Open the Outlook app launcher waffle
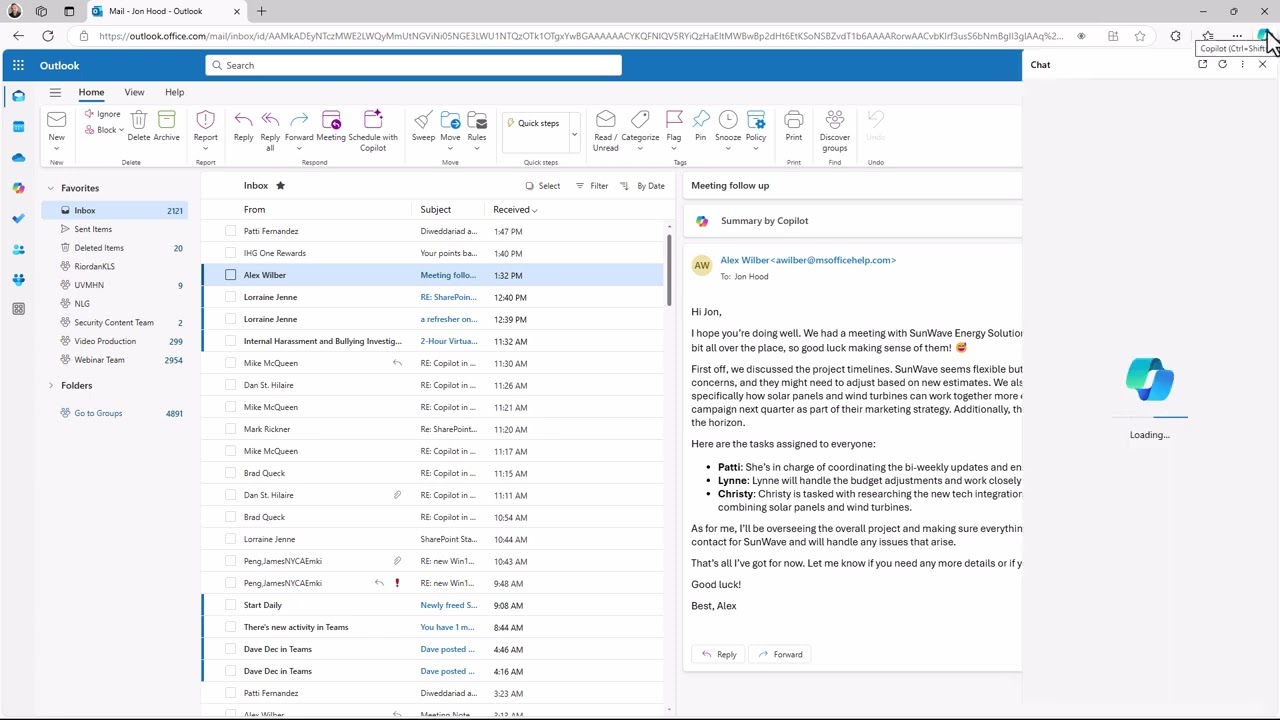 18,65
